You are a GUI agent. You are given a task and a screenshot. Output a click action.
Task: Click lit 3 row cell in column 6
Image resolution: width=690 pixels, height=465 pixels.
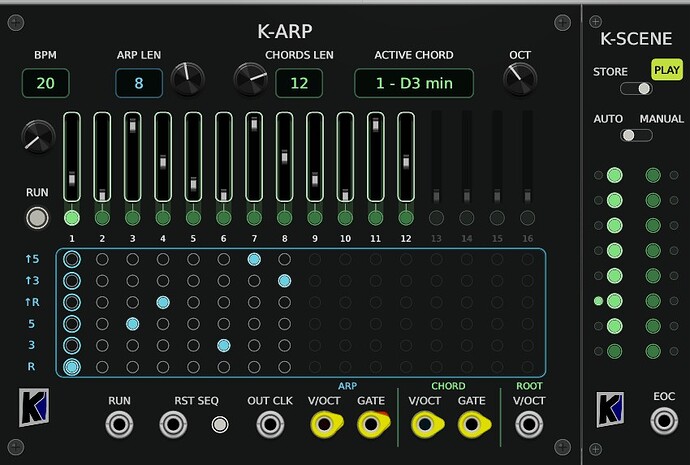pyautogui.click(x=224, y=345)
